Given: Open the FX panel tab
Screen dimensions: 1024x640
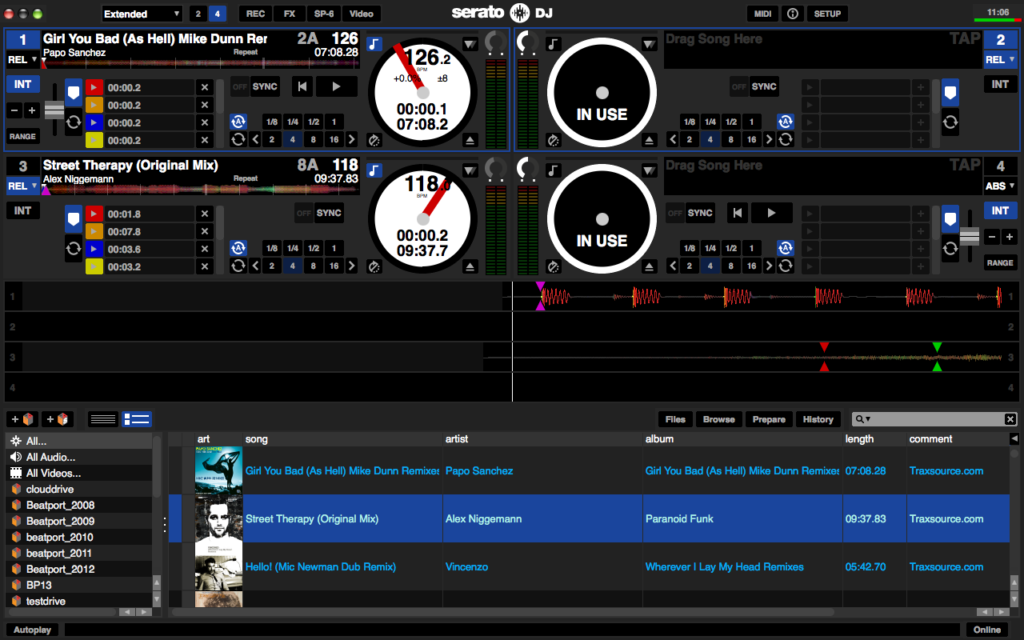Looking at the screenshot, I should [x=289, y=14].
